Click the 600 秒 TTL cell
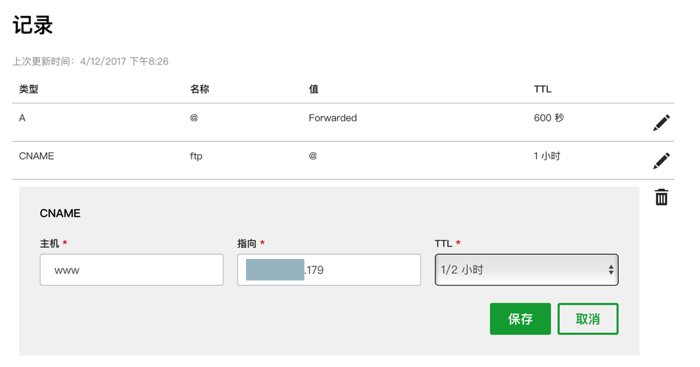Image resolution: width=700 pixels, height=367 pixels. (549, 118)
